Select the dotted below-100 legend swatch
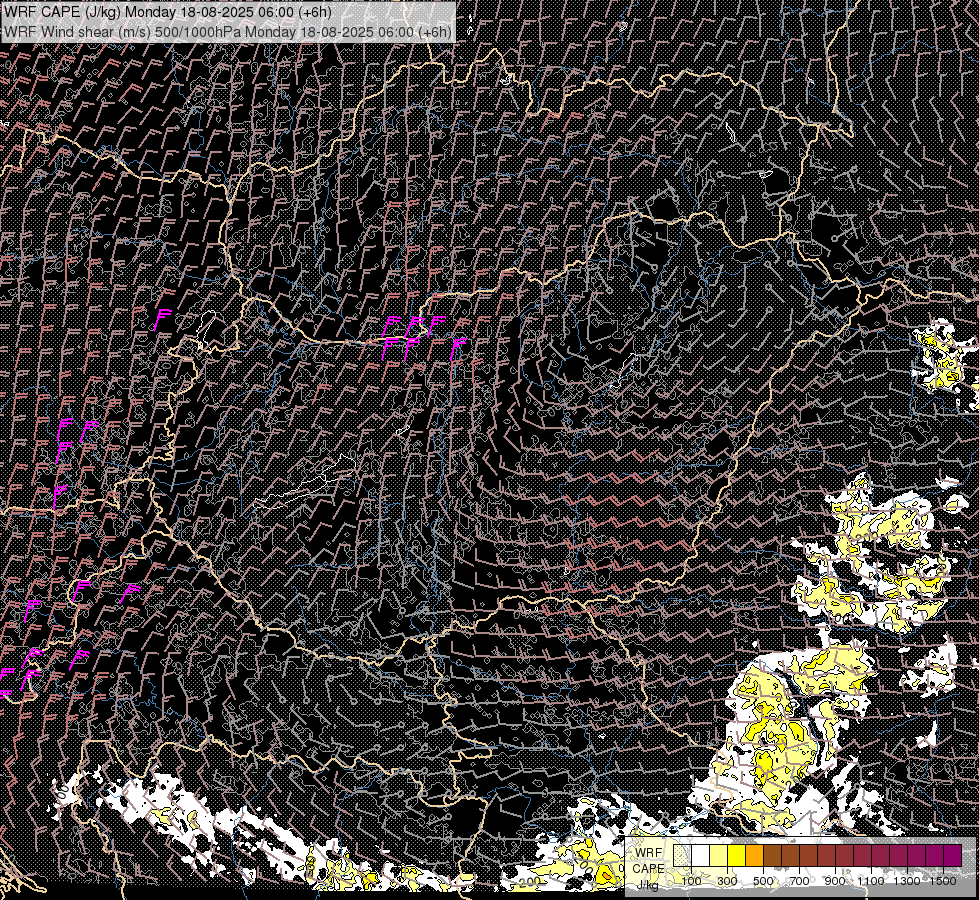 682,855
